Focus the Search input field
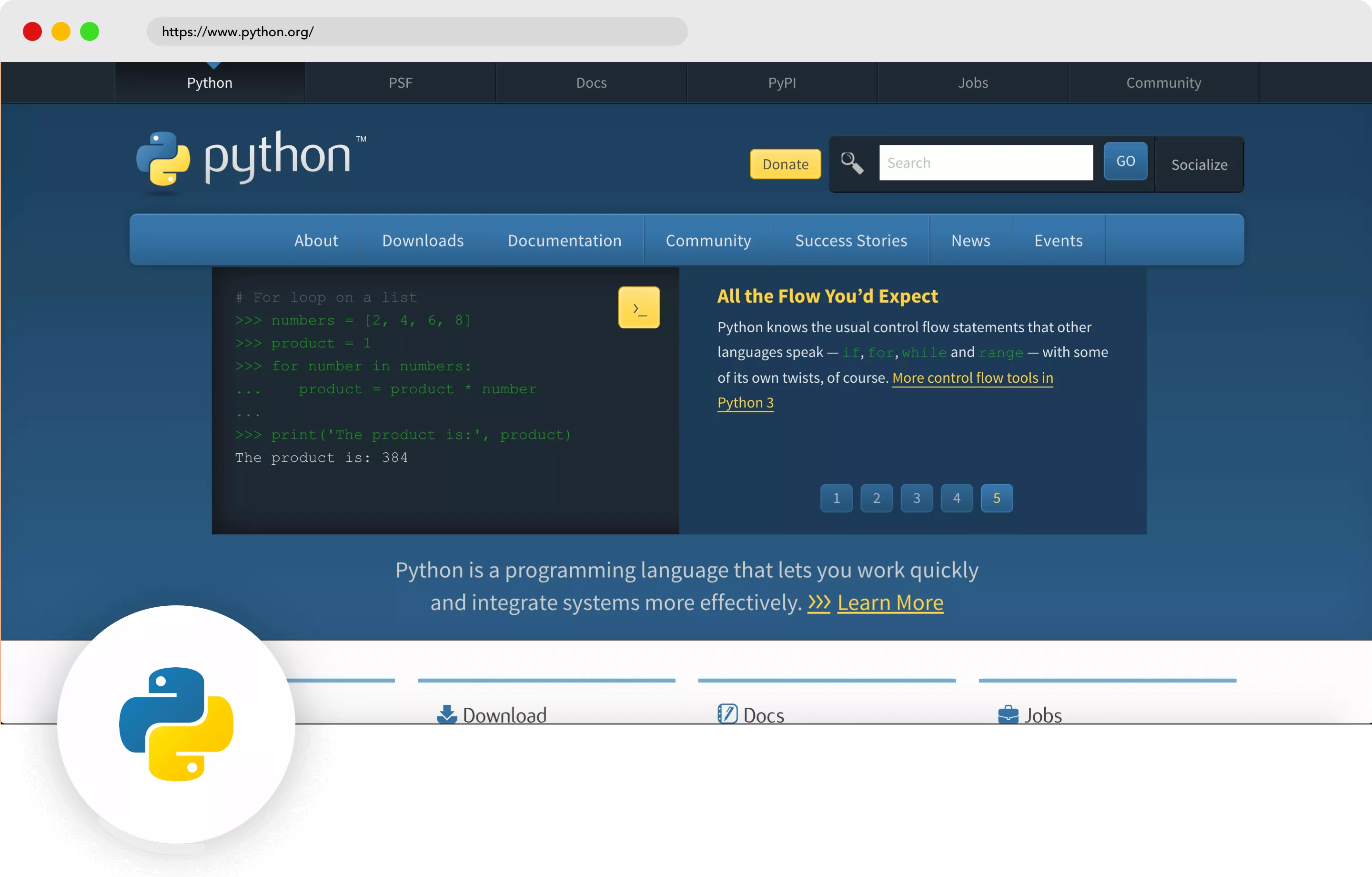Screen dimensions: 1372x877 [986, 163]
